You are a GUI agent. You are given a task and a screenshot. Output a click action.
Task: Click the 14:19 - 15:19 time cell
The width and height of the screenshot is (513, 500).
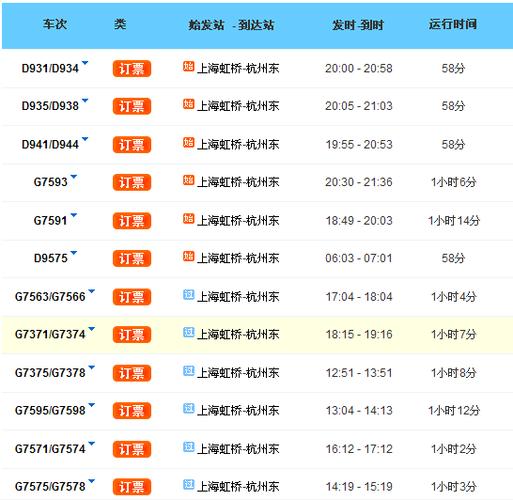point(359,487)
